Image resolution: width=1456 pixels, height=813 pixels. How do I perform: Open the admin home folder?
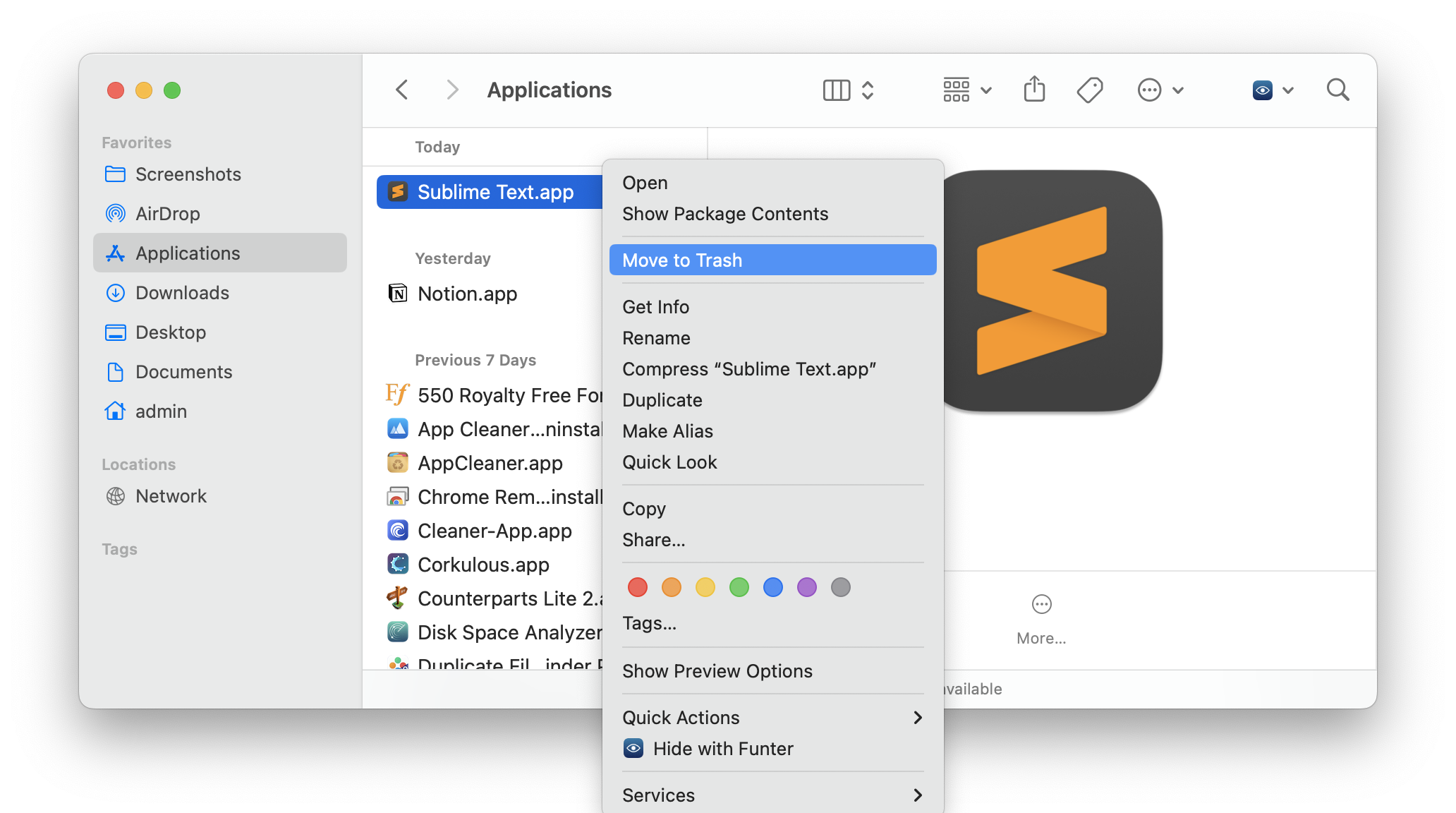[220, 411]
